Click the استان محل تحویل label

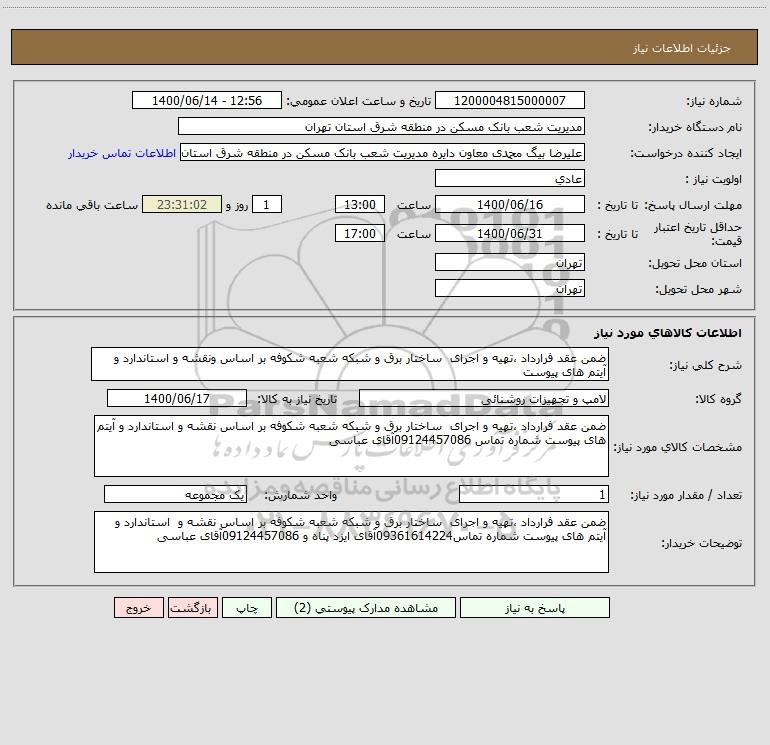coord(695,263)
